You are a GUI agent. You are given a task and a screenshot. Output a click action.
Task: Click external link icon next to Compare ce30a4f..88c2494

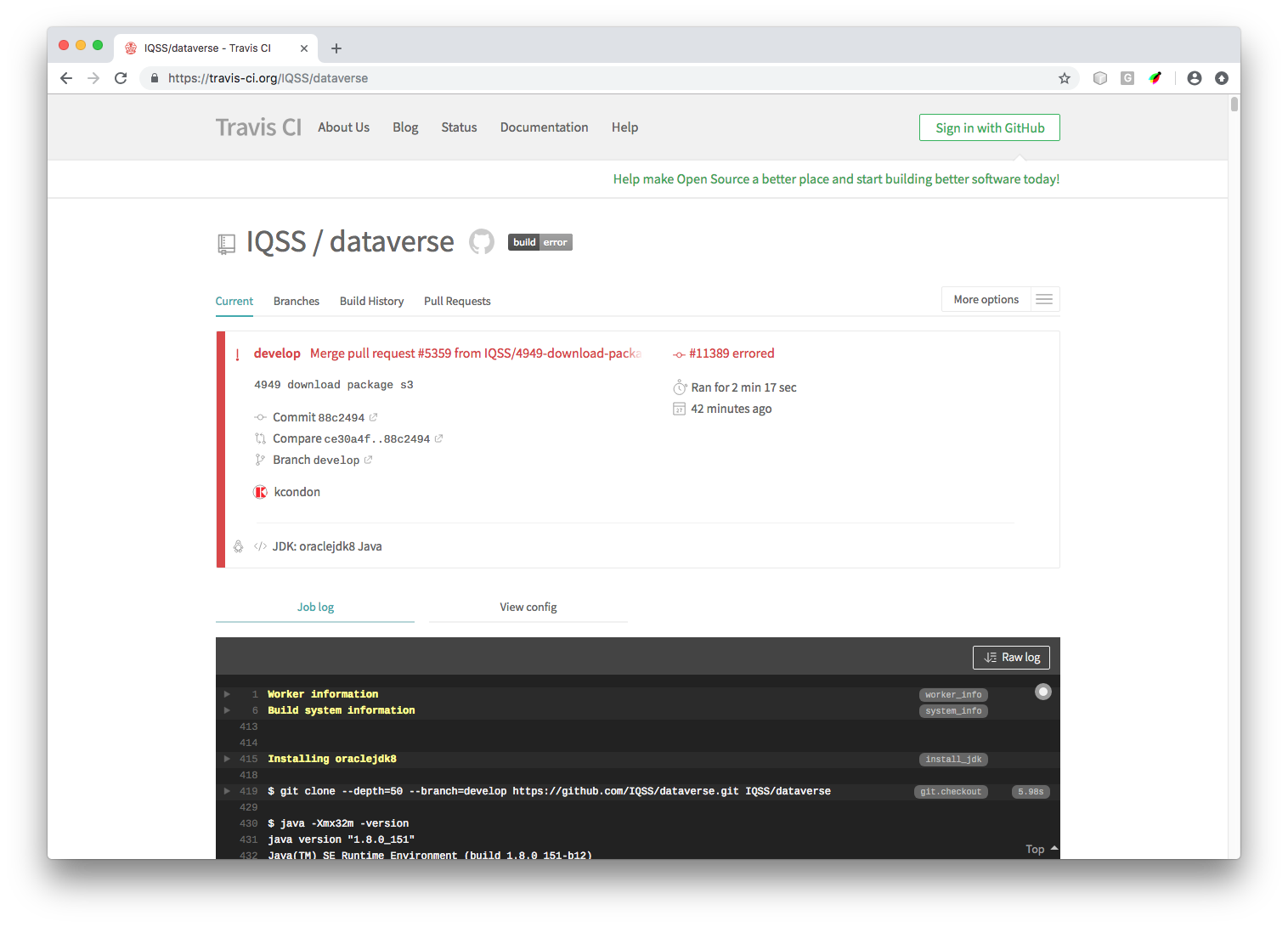[x=438, y=438]
